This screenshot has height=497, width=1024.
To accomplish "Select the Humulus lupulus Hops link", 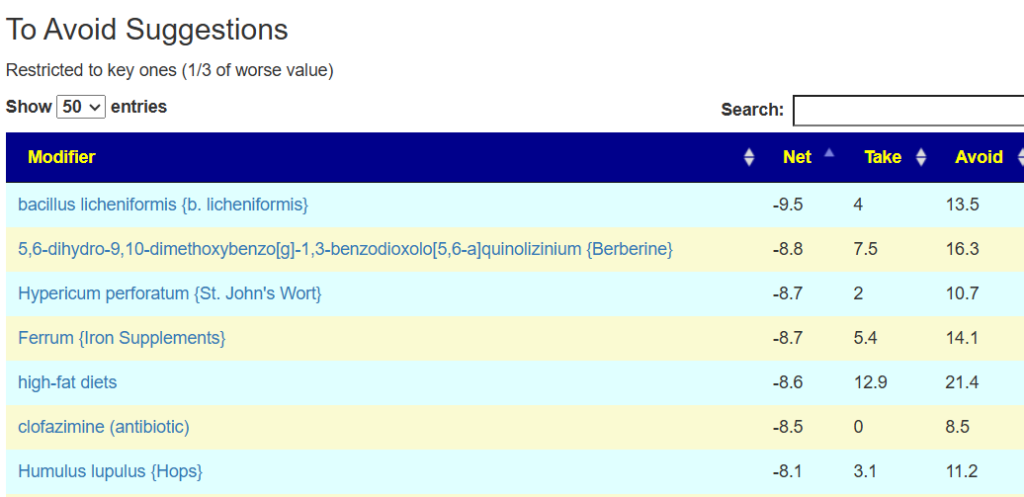I will [x=110, y=471].
